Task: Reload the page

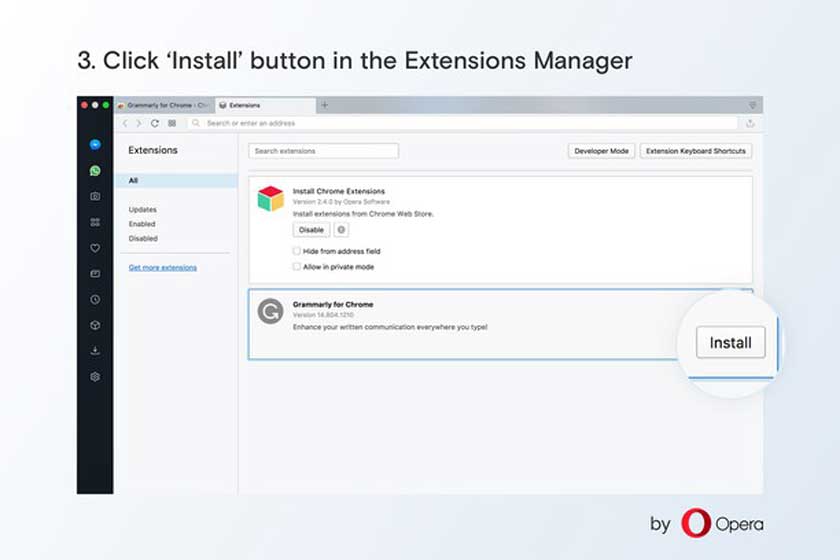Action: [155, 123]
